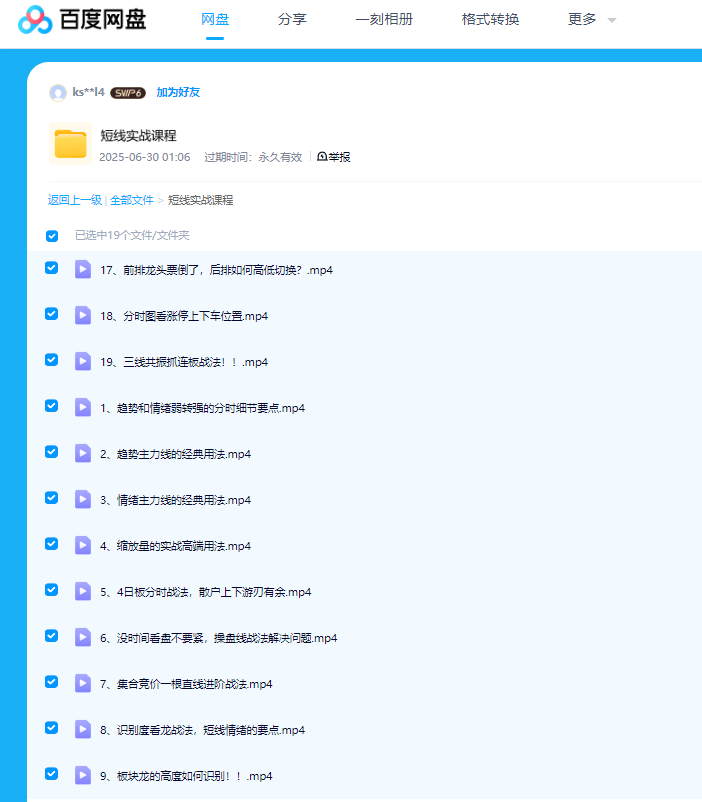Click video icon for 19、三线共振抓连板战法
The width and height of the screenshot is (702, 802).
[83, 361]
